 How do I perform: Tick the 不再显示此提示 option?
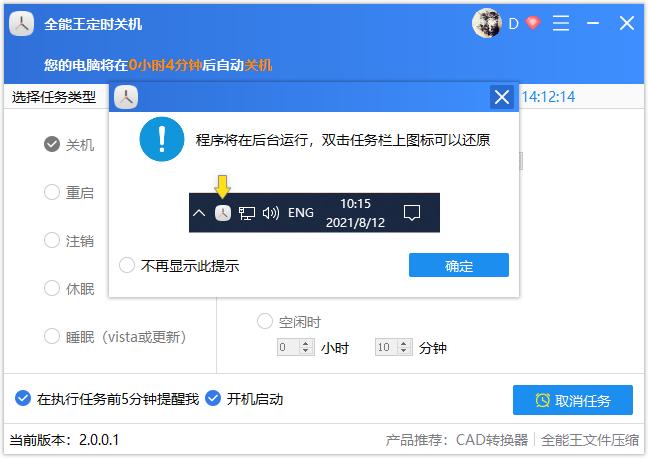pyautogui.click(x=179, y=265)
